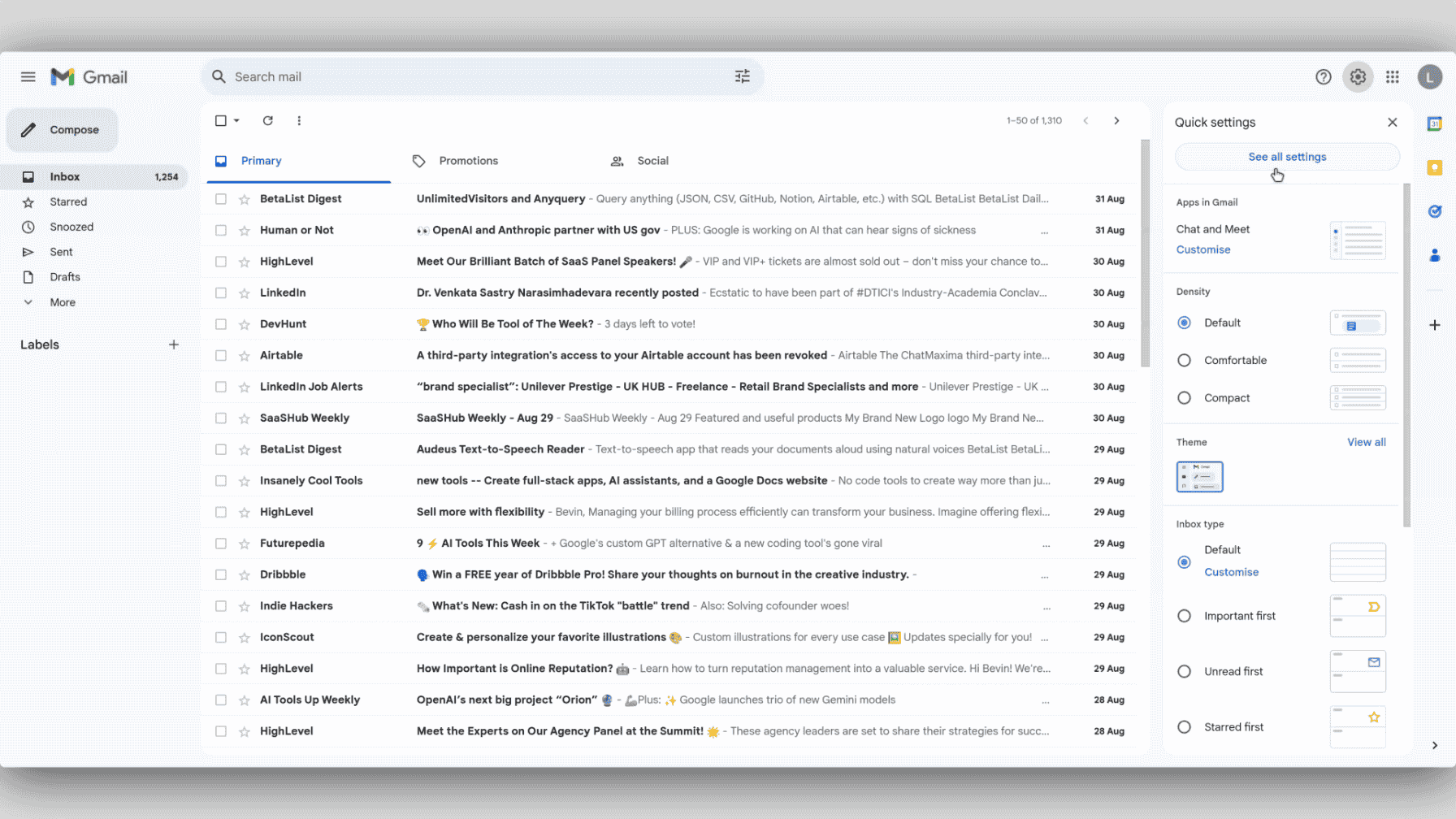This screenshot has height=819, width=1456.
Task: Toggle the select all checkbox
Action: (221, 120)
